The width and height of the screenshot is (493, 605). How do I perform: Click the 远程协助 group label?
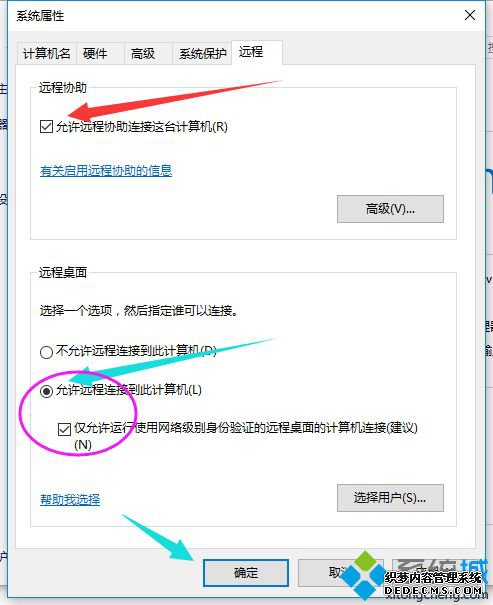(x=62, y=88)
